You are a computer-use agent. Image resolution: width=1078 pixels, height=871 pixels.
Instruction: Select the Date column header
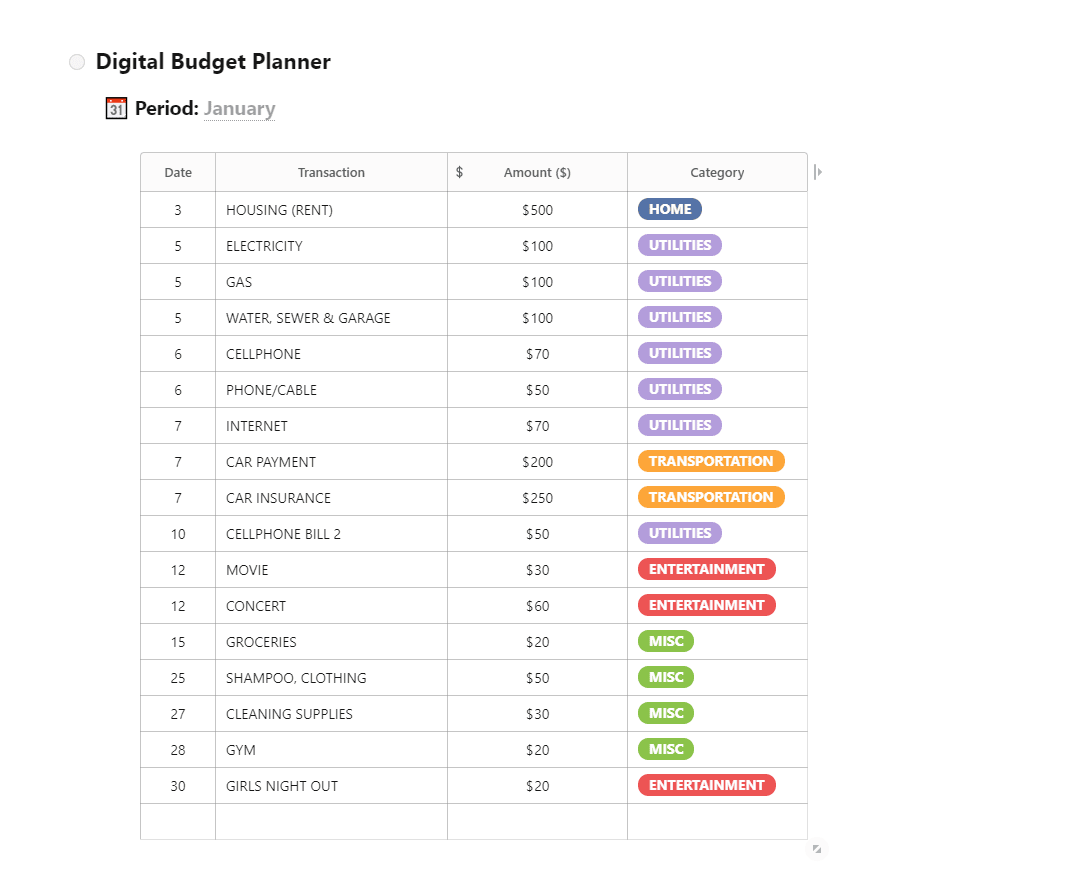coord(178,173)
